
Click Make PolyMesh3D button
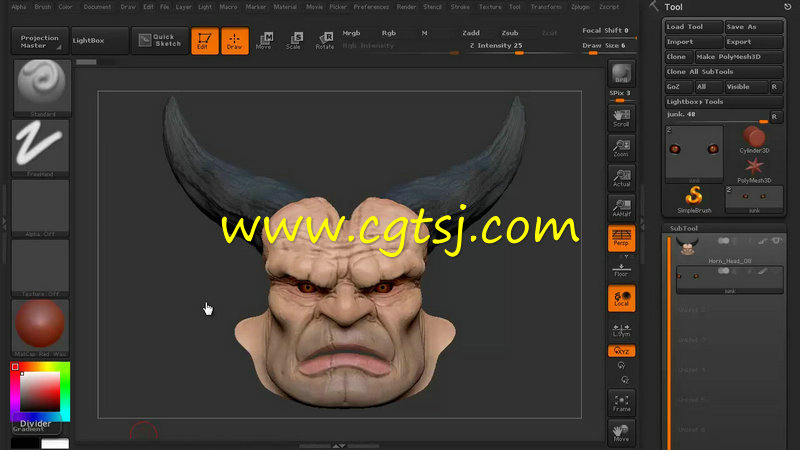[x=739, y=57]
